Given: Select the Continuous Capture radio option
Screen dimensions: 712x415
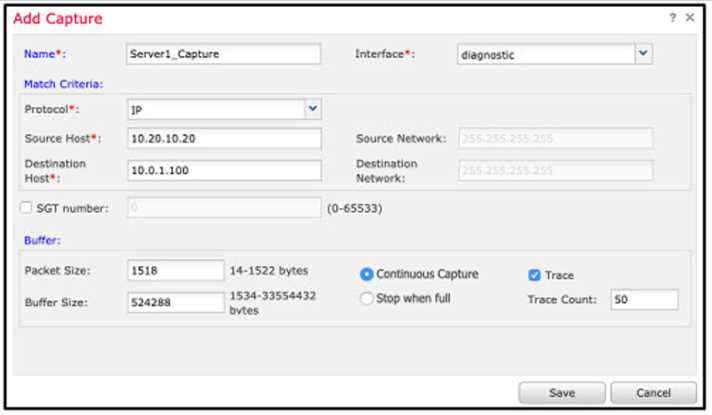Looking at the screenshot, I should pyautogui.click(x=366, y=274).
